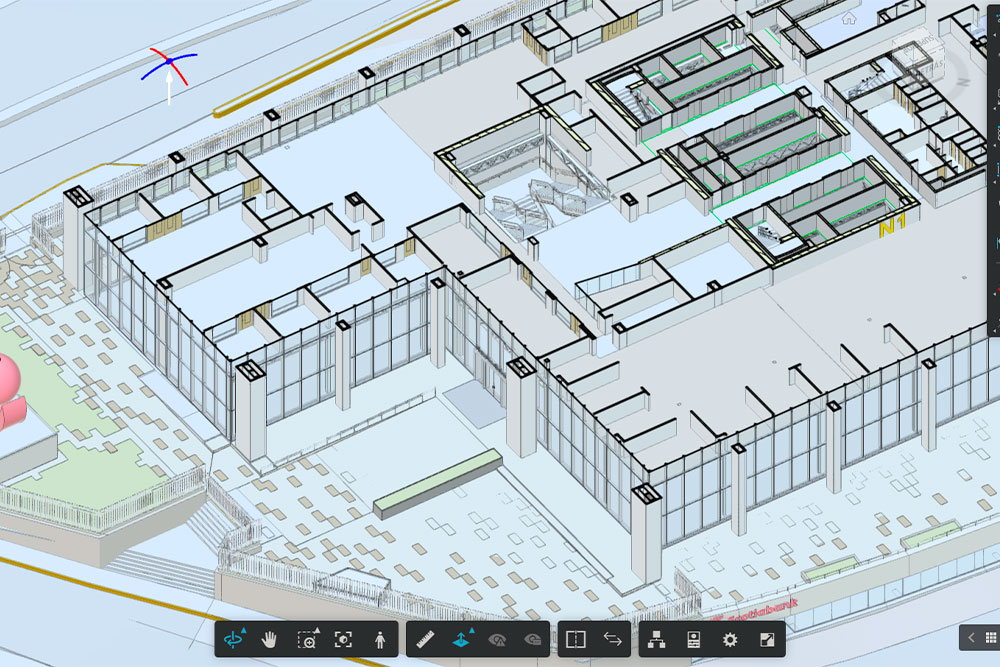The image size is (1000, 667).
Task: Click the Home view icon
Action: (x=850, y=18)
